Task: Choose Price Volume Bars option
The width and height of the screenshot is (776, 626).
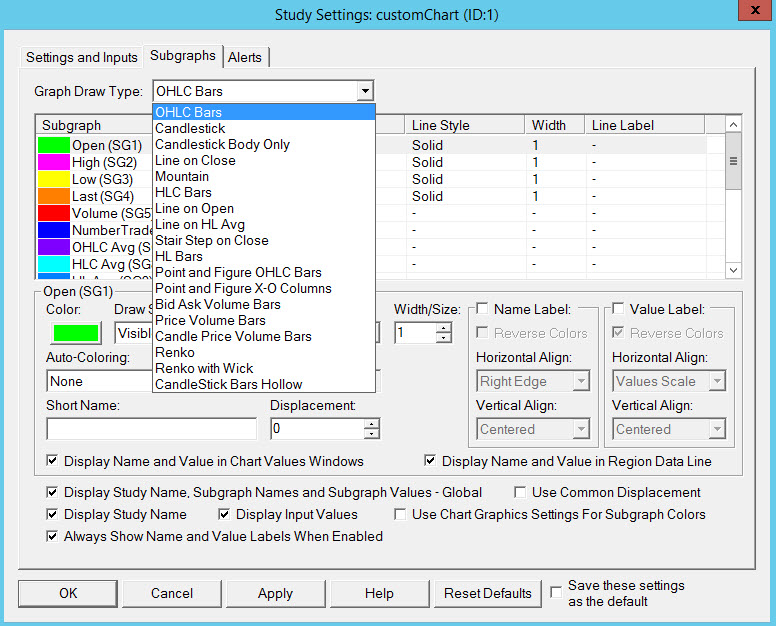Action: (x=264, y=321)
